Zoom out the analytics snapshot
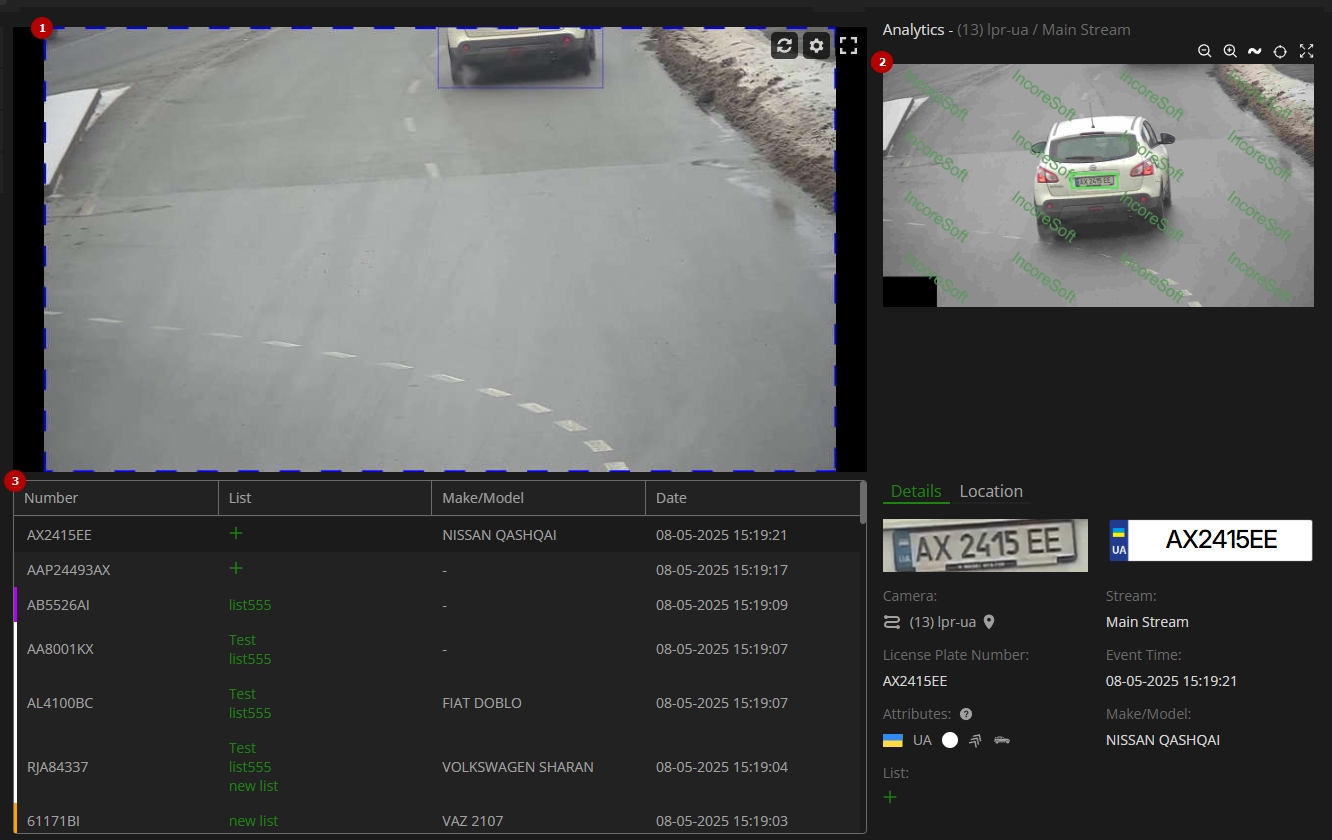Image resolution: width=1332 pixels, height=840 pixels. (x=1205, y=51)
